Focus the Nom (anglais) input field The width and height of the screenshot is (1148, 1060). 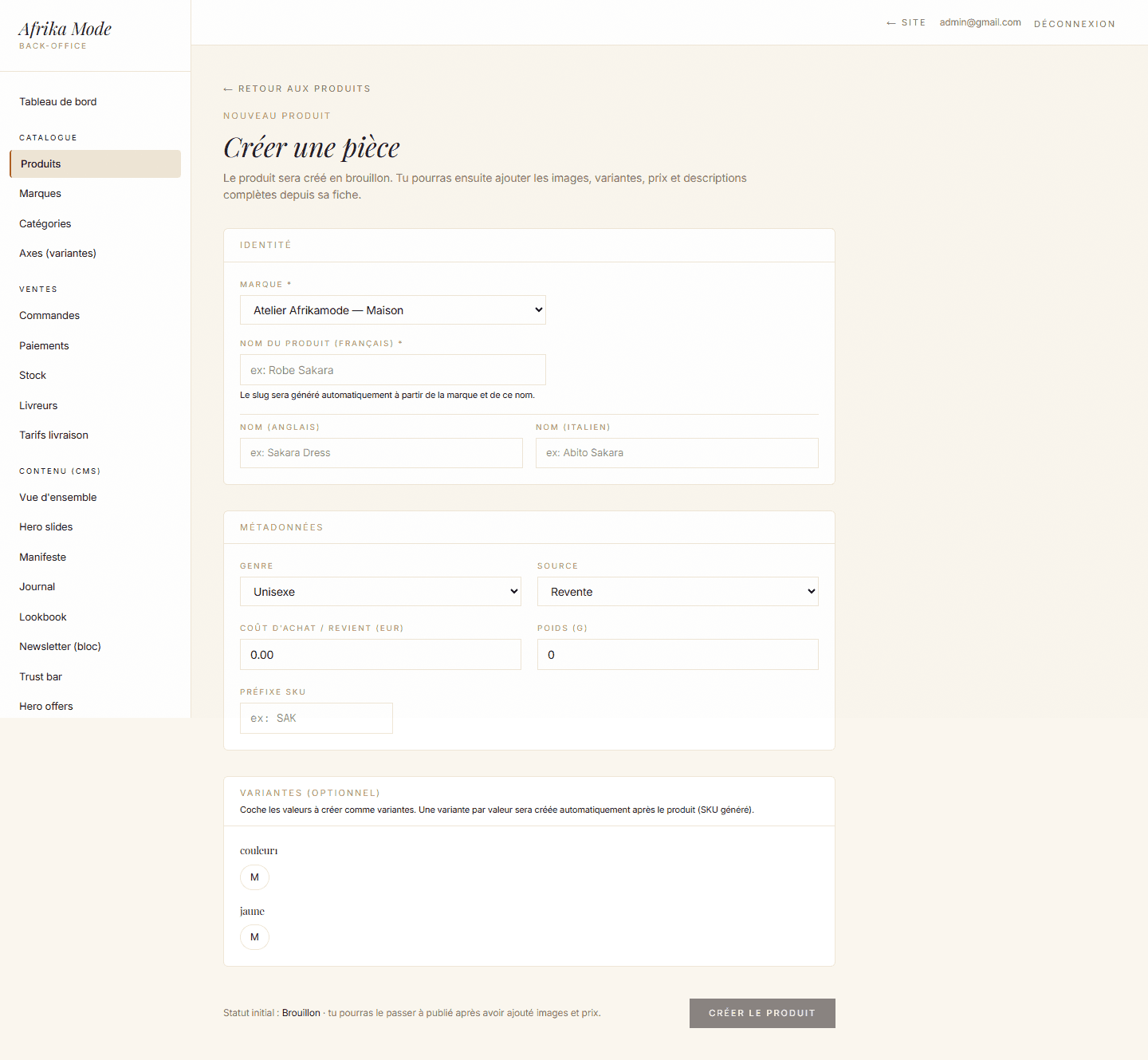(x=381, y=453)
